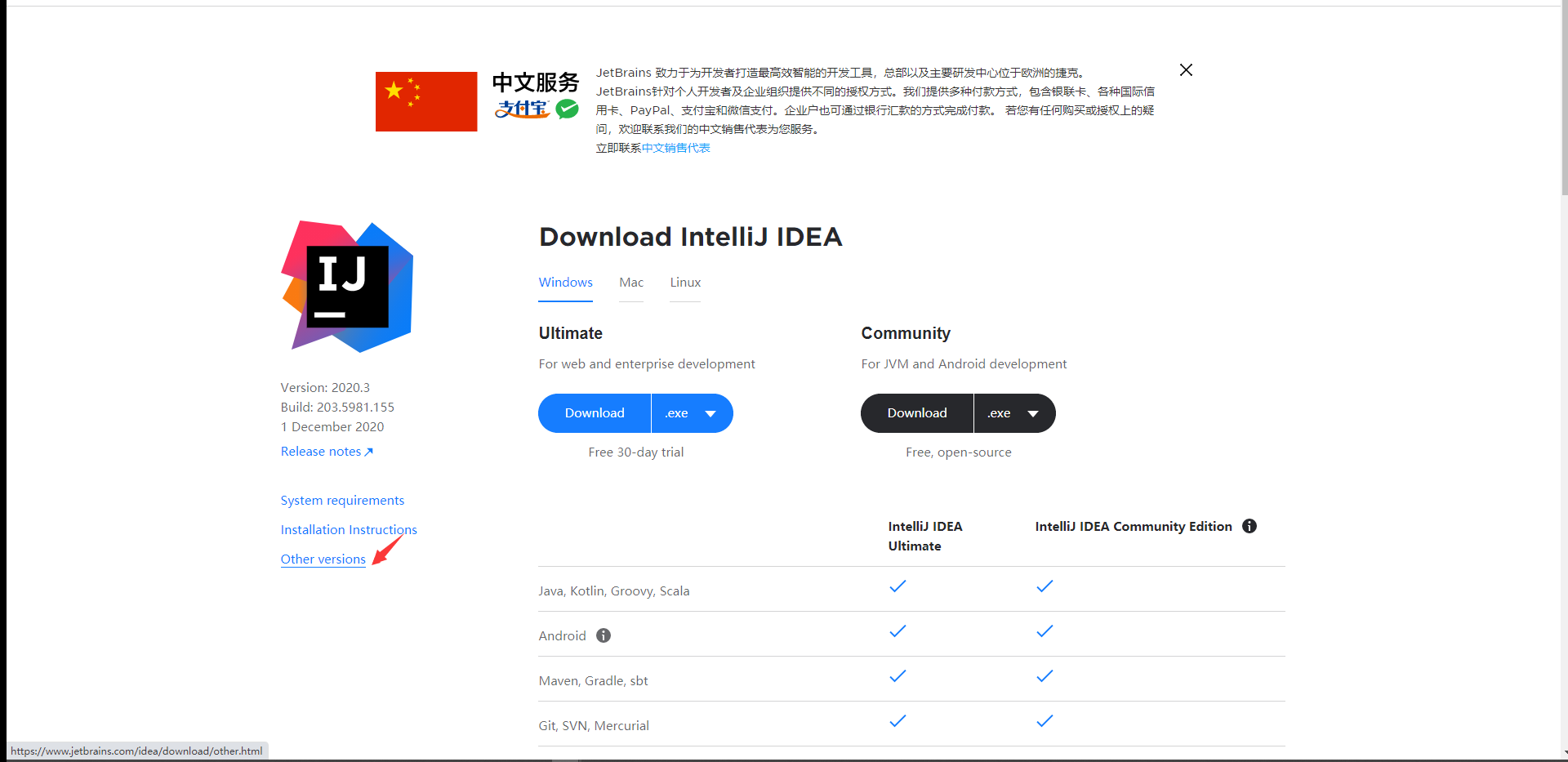Click the 'Download IntelliJ IDEA' heading
Image resolution: width=1568 pixels, height=762 pixels.
[x=690, y=237]
